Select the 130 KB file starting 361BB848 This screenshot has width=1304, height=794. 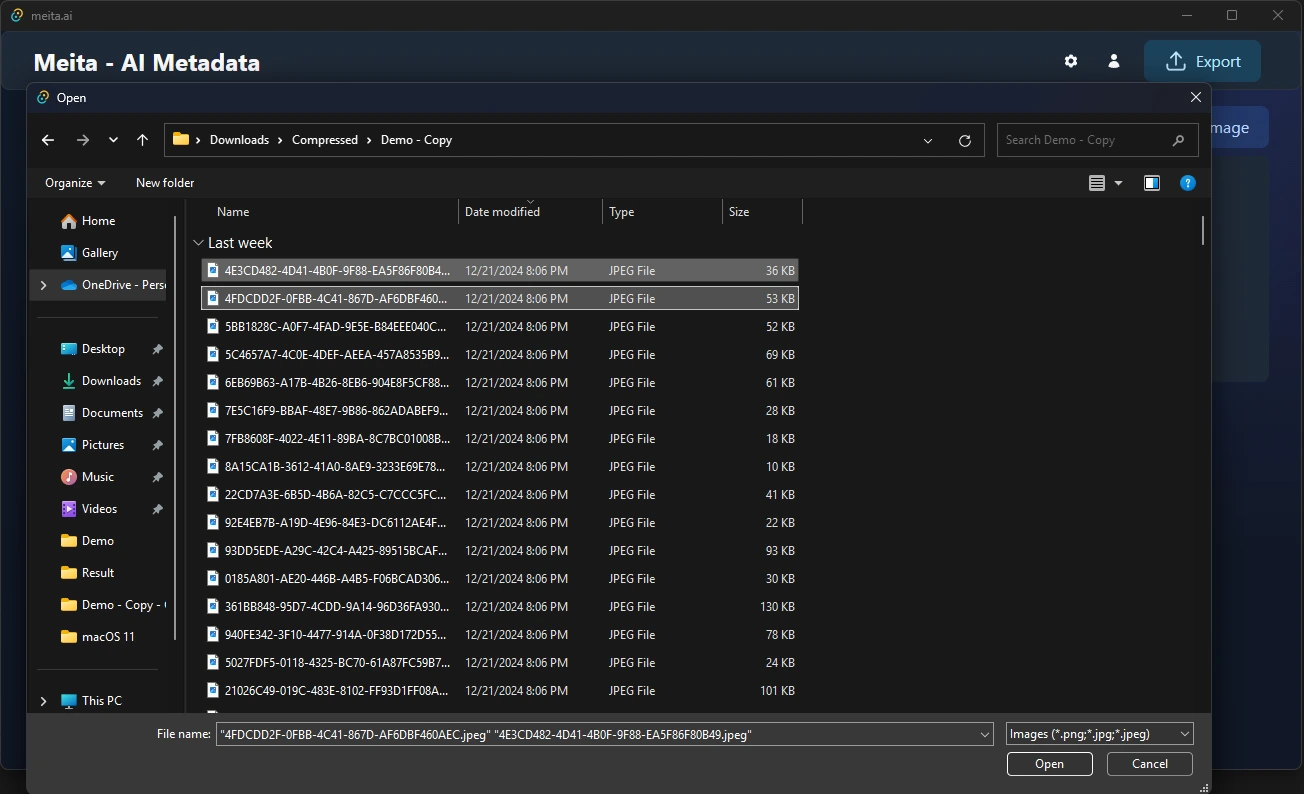point(337,607)
